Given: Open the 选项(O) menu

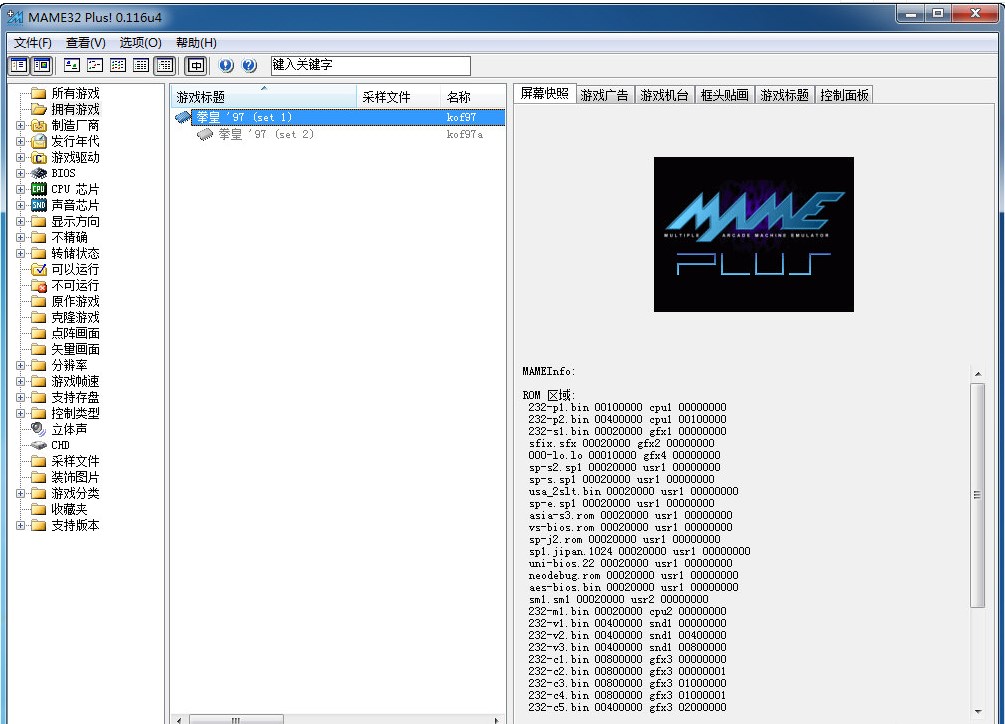Looking at the screenshot, I should [140, 43].
